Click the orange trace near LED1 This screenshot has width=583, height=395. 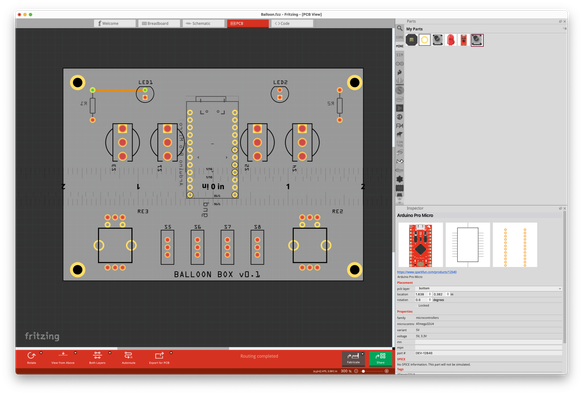point(118,90)
